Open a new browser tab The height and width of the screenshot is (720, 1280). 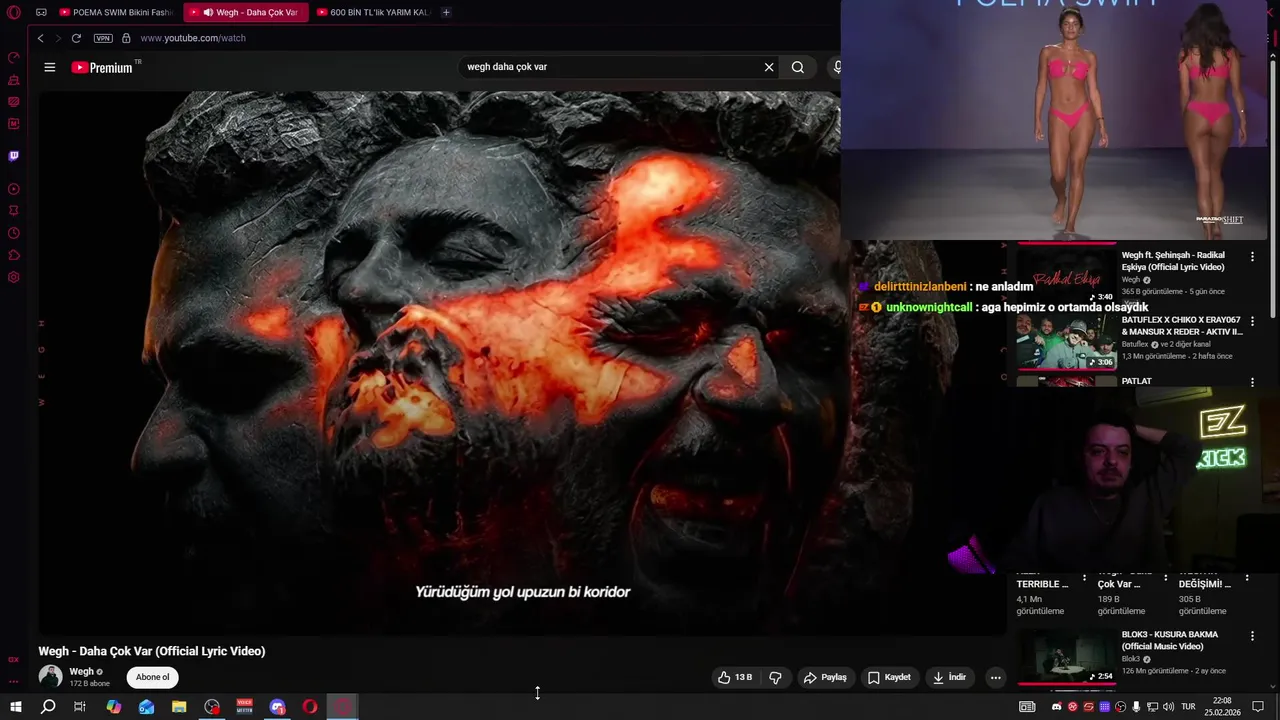[446, 12]
